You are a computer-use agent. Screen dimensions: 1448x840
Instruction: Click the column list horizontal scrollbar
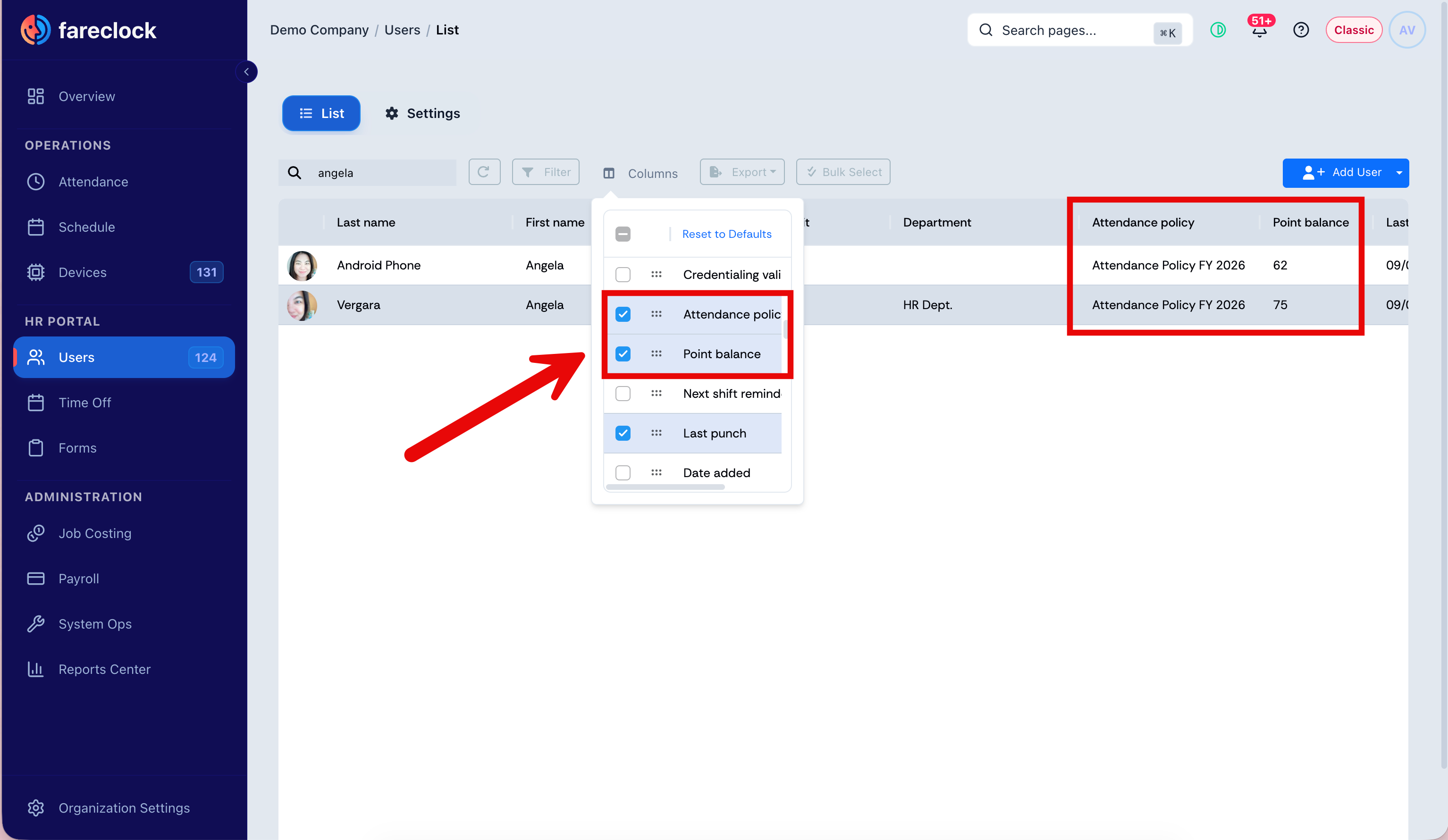click(665, 487)
